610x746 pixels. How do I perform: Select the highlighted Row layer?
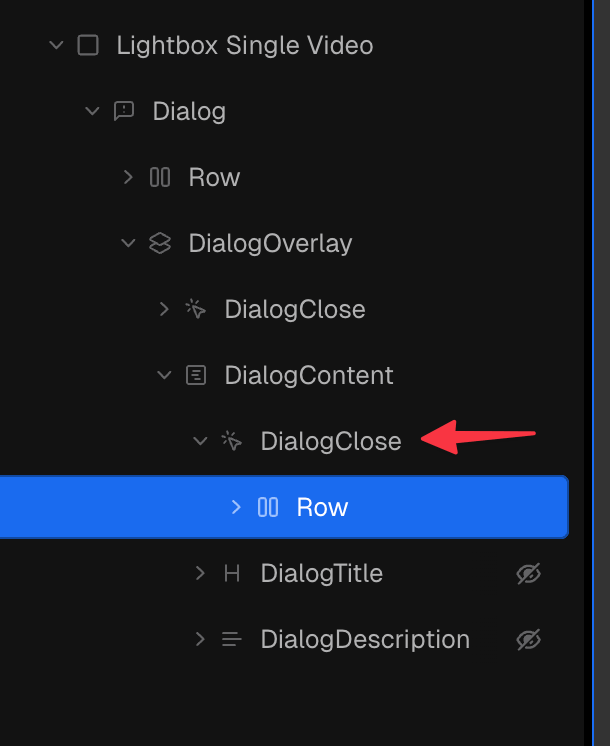click(x=284, y=507)
